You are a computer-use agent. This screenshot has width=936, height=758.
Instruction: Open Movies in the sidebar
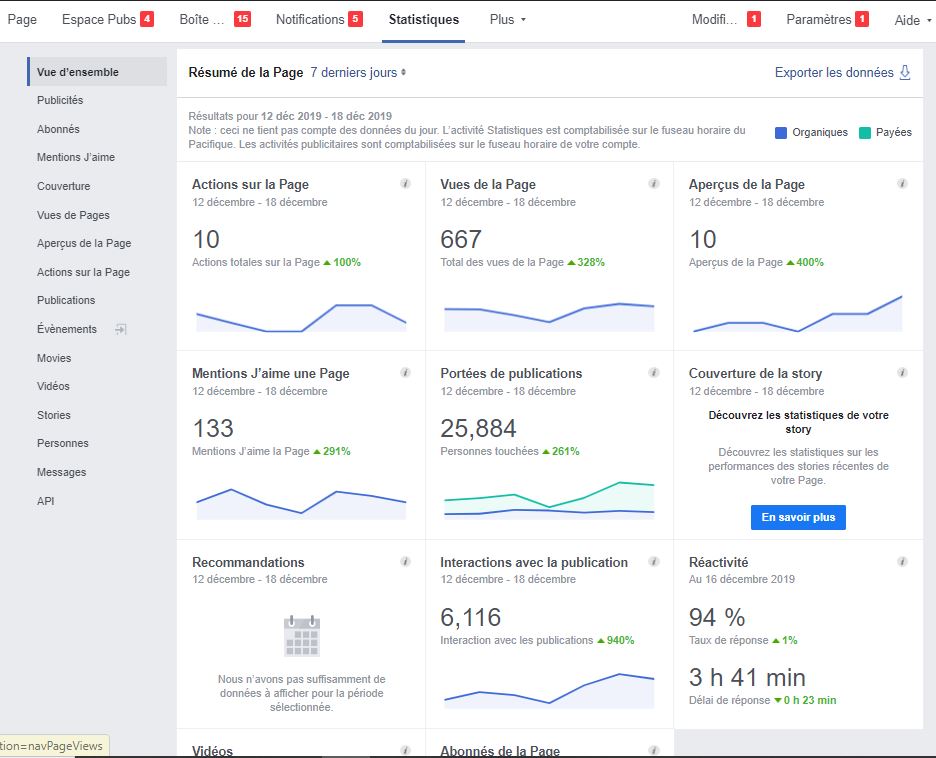pos(54,358)
